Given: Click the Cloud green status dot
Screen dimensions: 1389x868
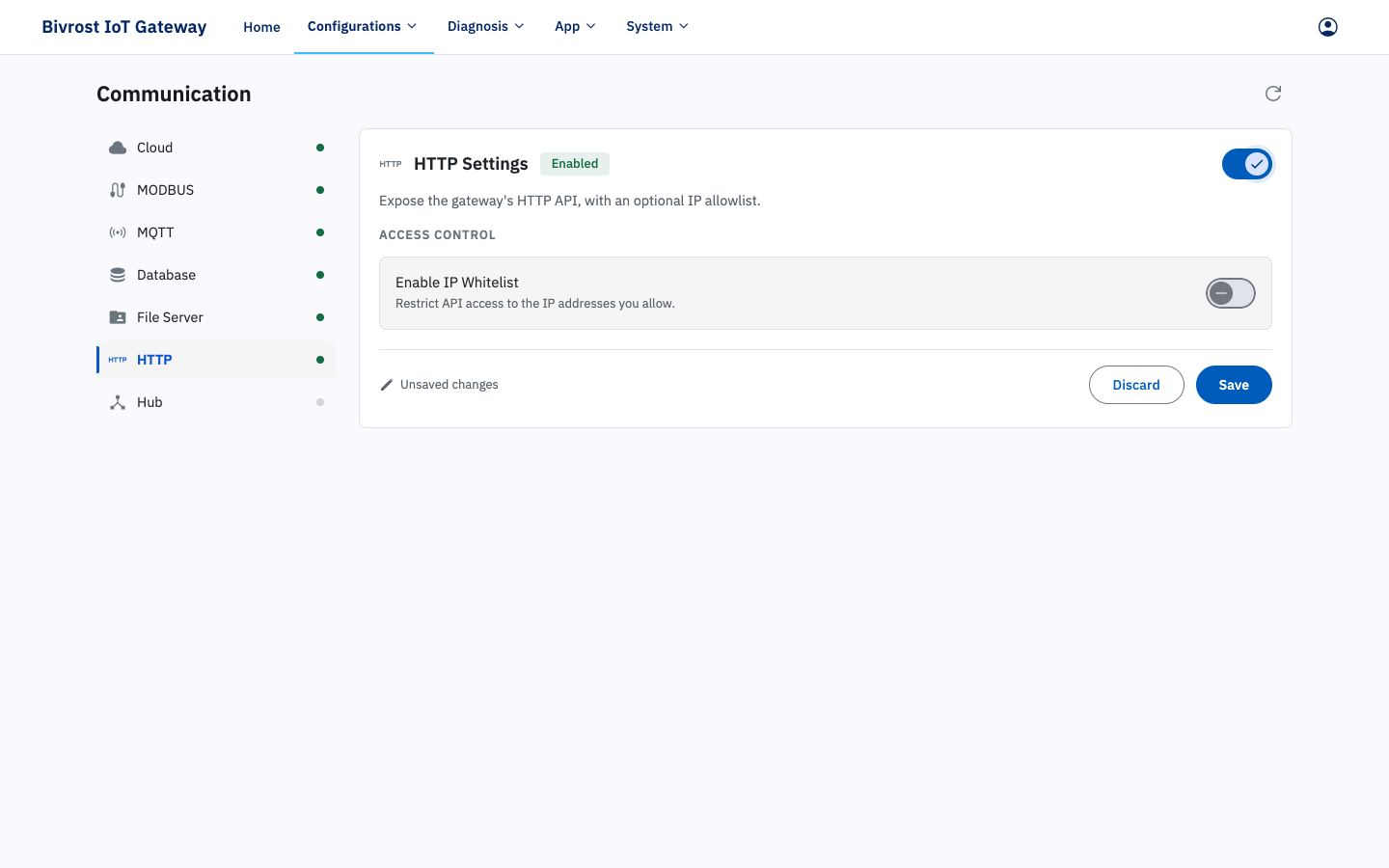Looking at the screenshot, I should click(320, 148).
